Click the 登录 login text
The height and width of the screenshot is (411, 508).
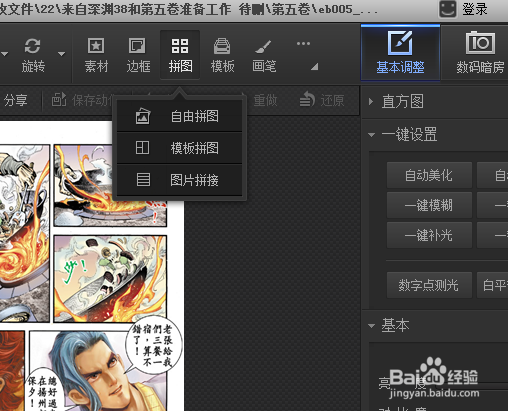click(475, 9)
